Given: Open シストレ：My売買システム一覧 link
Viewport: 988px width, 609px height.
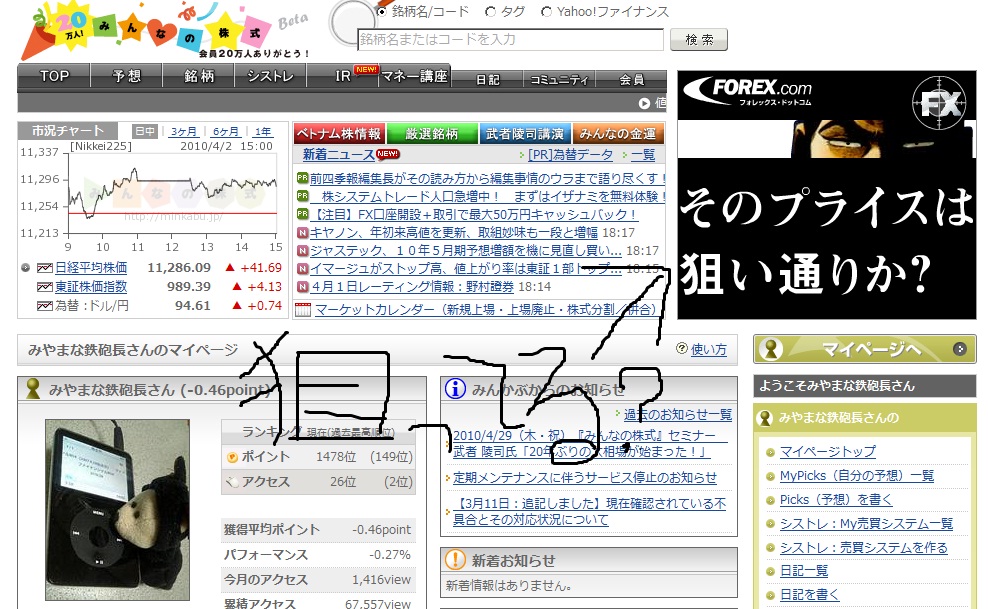Looking at the screenshot, I should (x=866, y=523).
